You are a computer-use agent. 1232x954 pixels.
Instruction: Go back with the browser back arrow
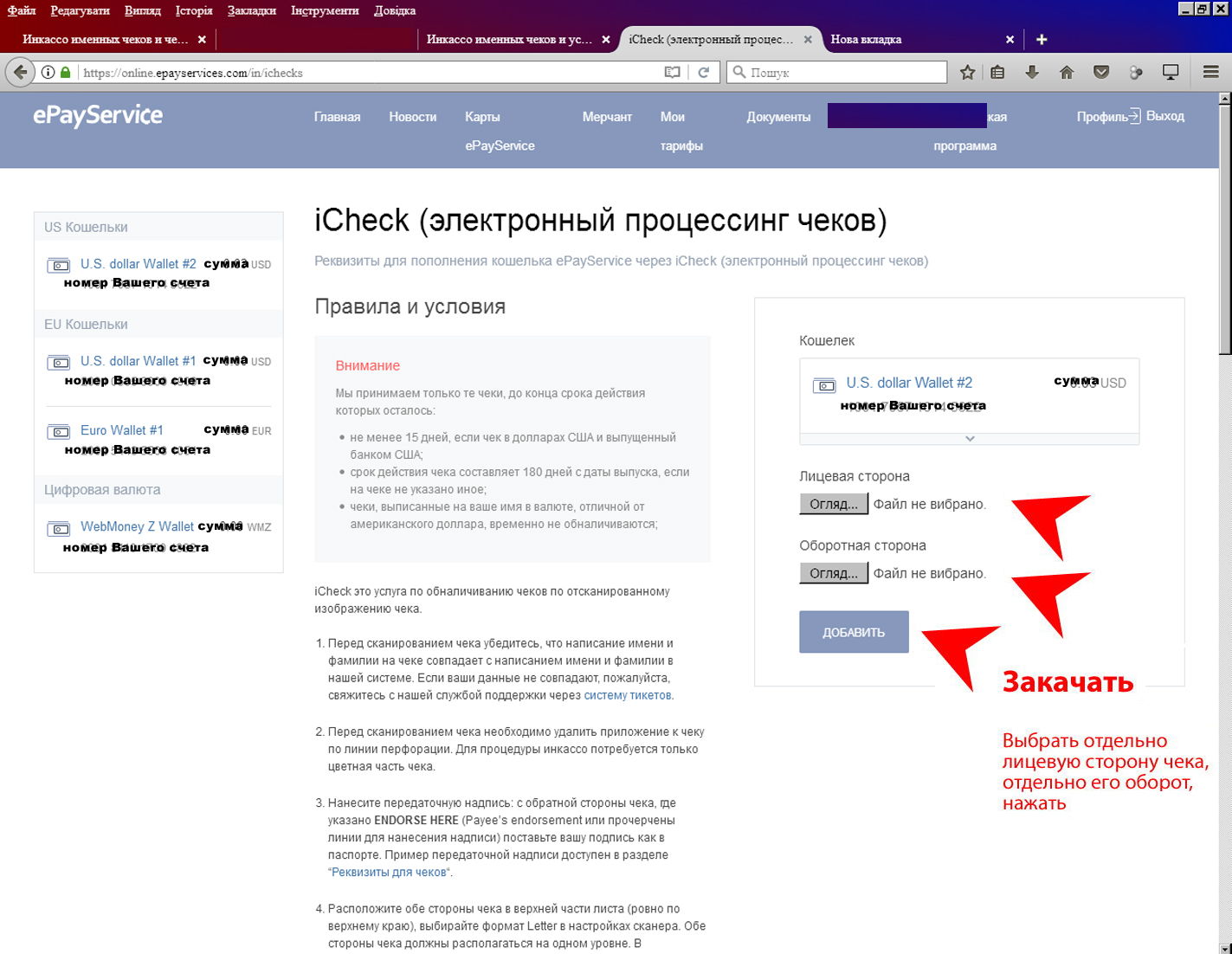tap(20, 73)
